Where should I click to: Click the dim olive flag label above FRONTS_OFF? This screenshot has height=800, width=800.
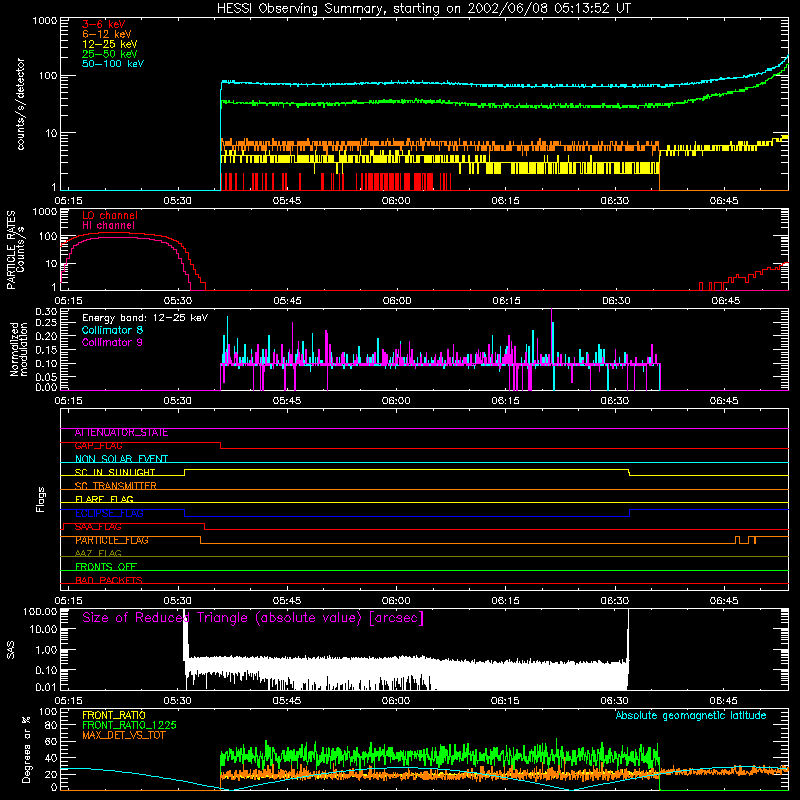pyautogui.click(x=98, y=553)
